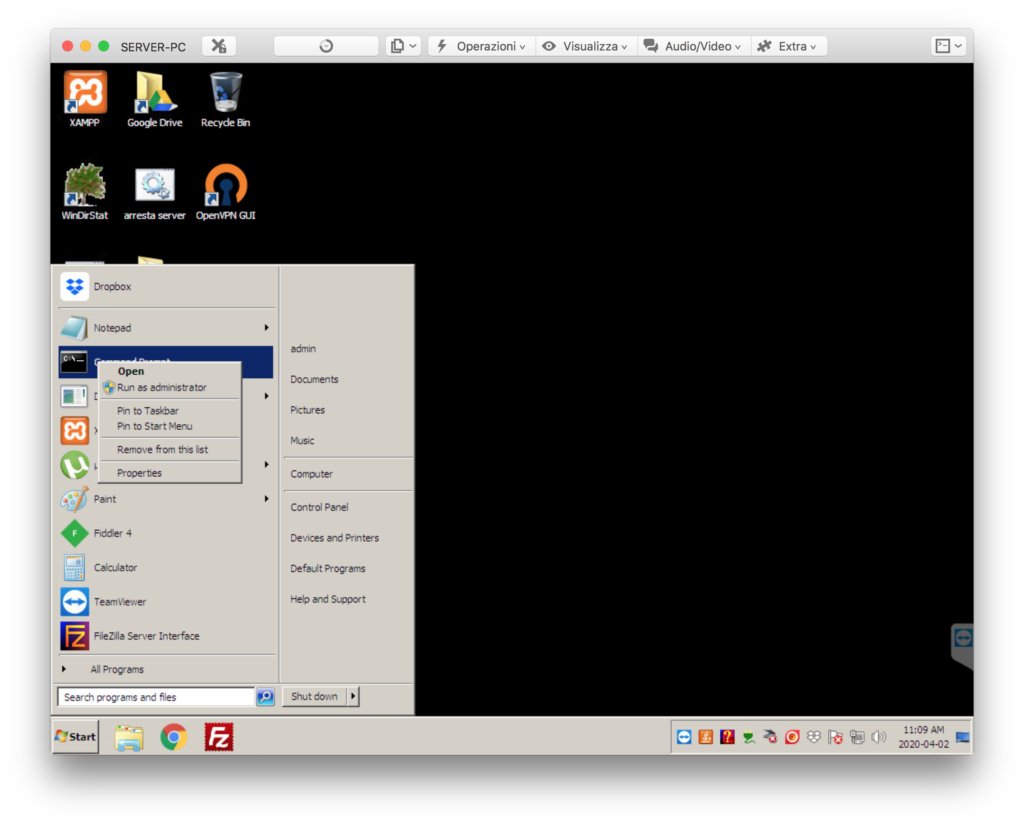
Task: Open FileZilla from the taskbar
Action: coord(219,738)
